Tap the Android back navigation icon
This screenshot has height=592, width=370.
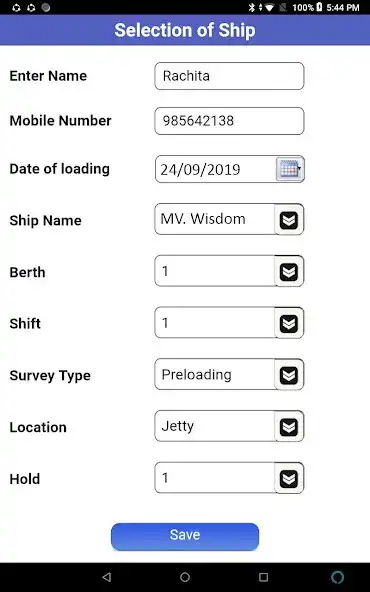click(107, 577)
